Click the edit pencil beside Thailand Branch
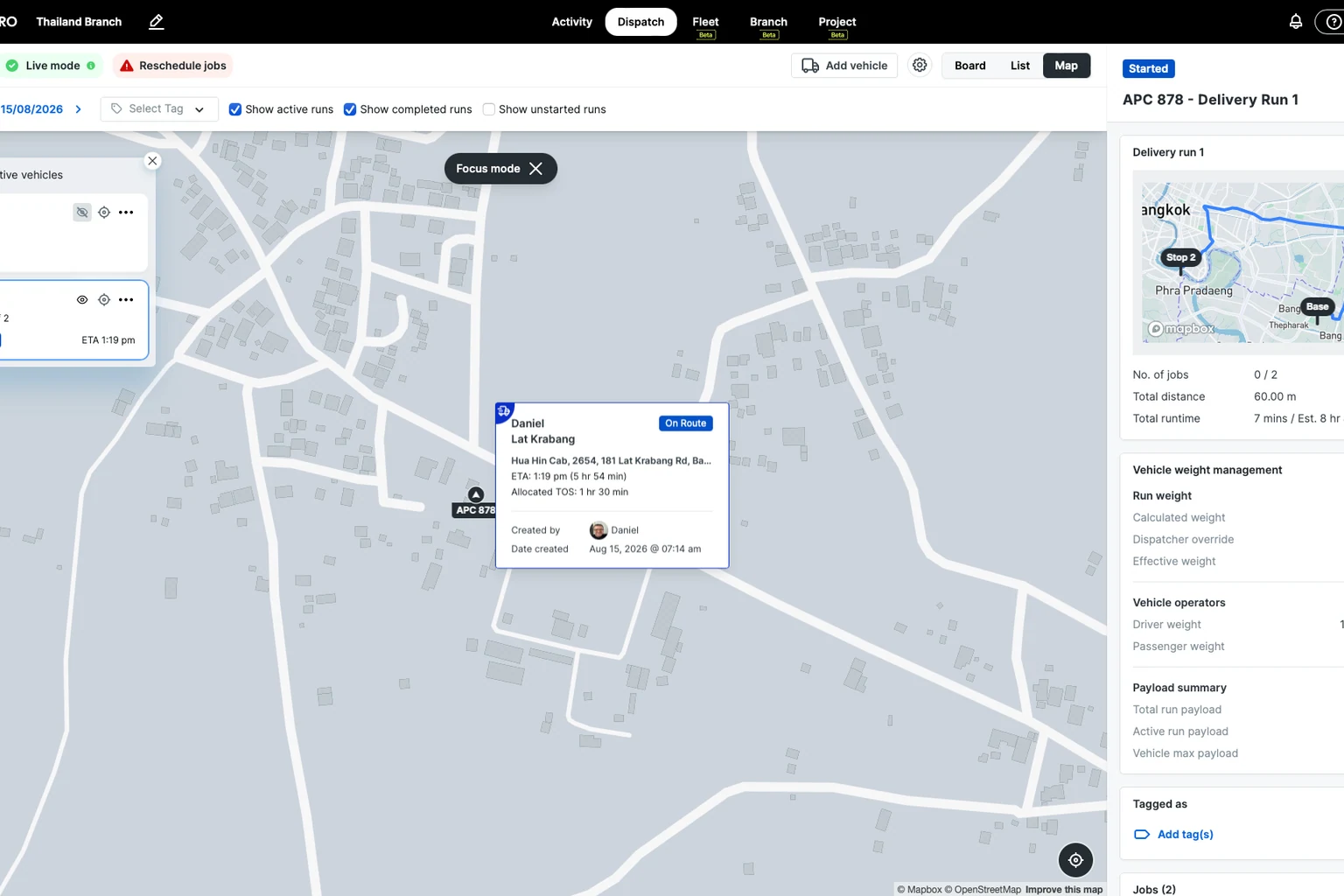This screenshot has height=896, width=1344. tap(156, 22)
